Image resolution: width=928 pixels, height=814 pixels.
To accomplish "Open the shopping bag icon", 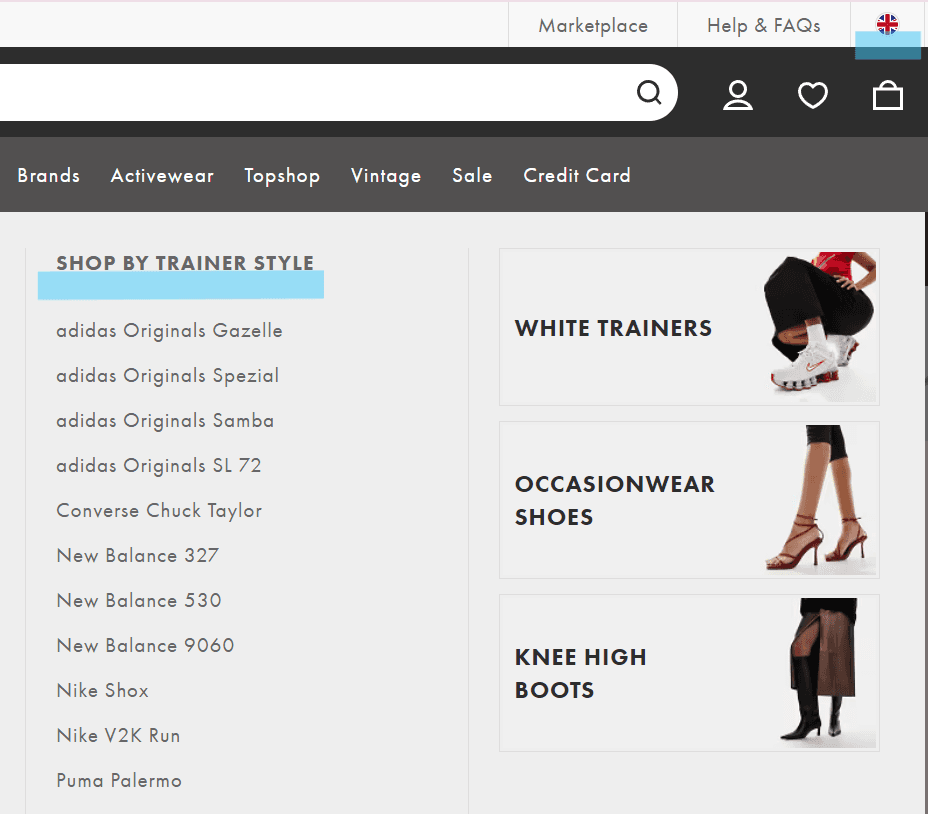I will click(888, 95).
